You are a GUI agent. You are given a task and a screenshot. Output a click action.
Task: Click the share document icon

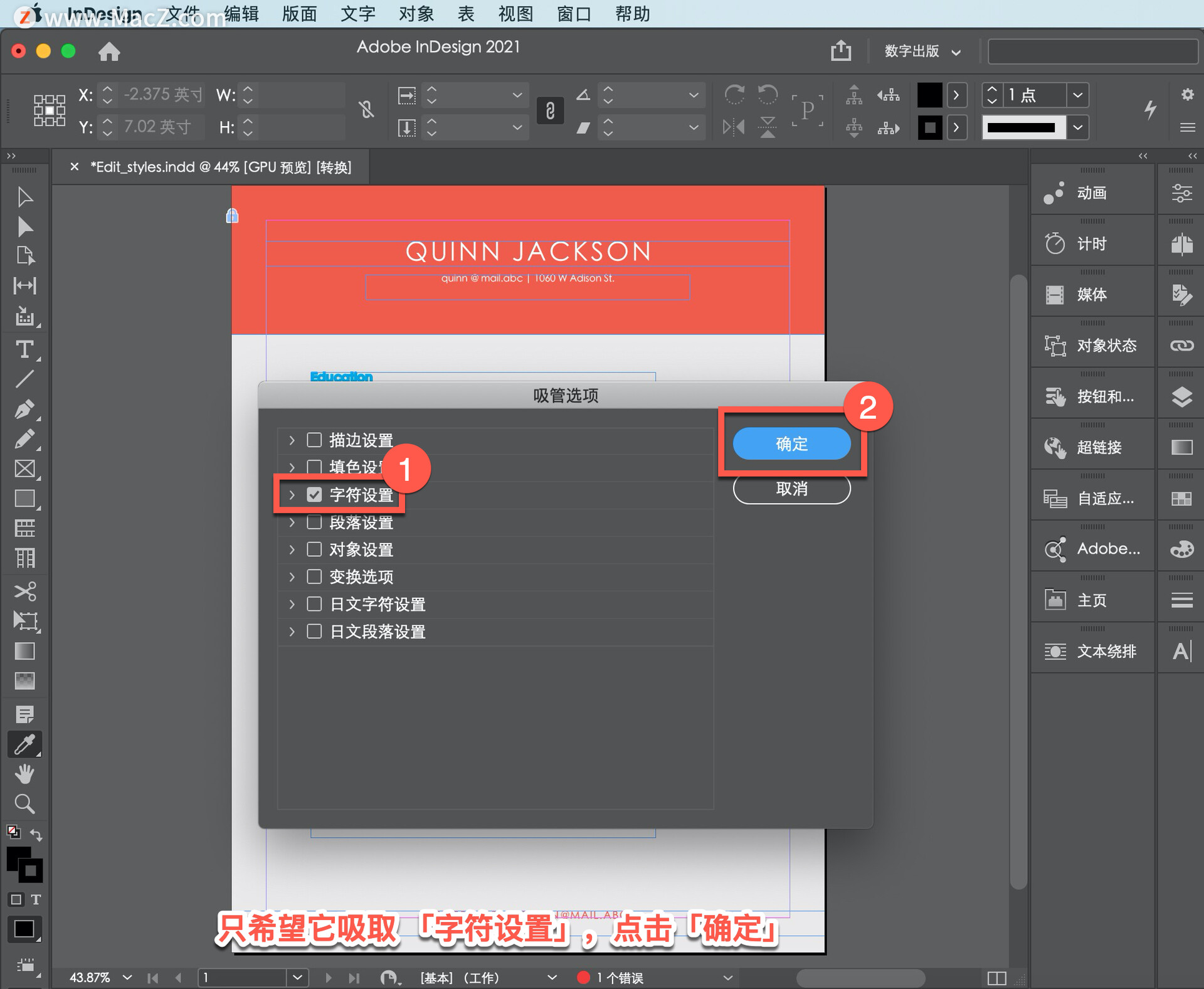point(841,51)
